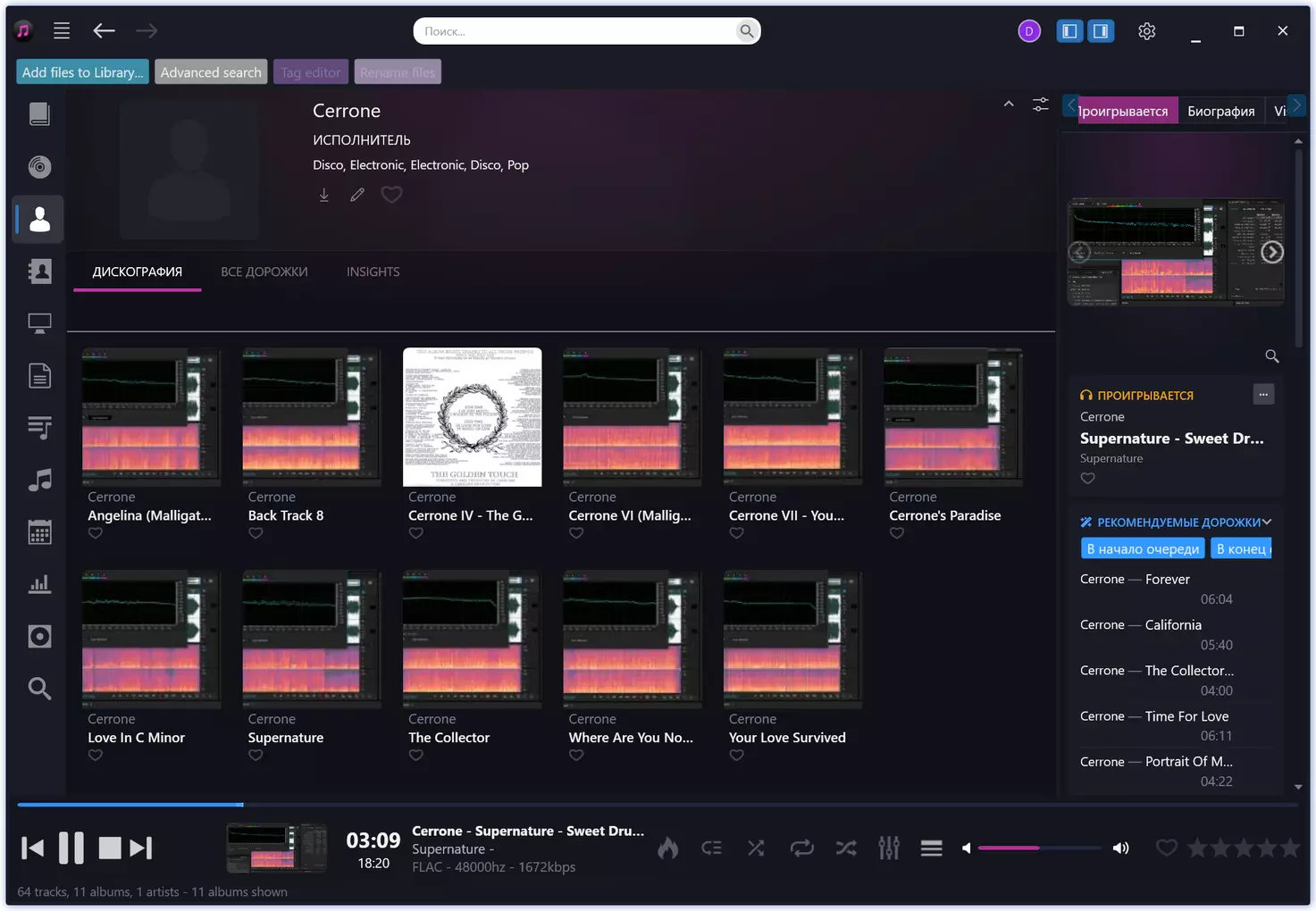Click the playback progress bar
Viewport: 1316px width, 911px height.
point(658,805)
